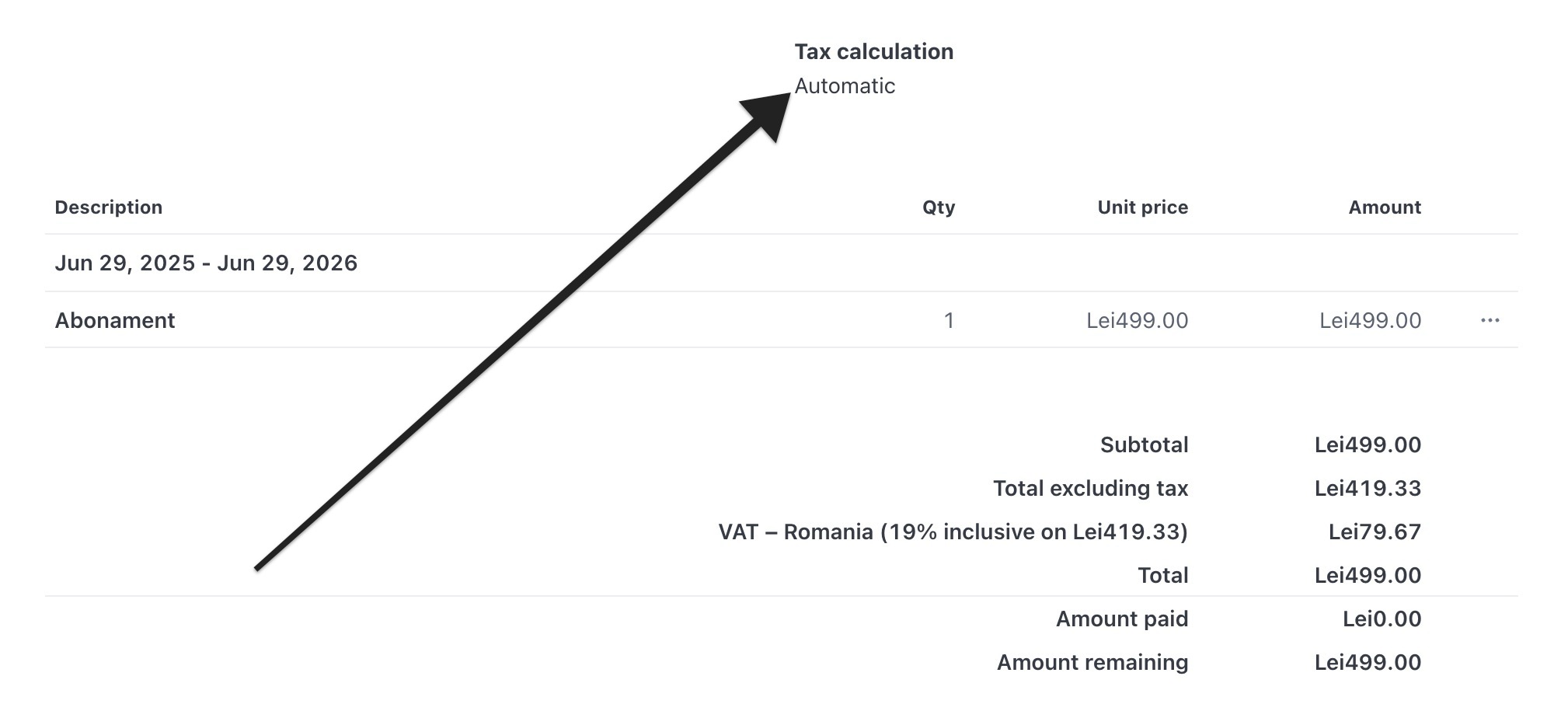Click the Lei499.00 unit price
Screen dimensions: 1568x718
click(x=1137, y=319)
